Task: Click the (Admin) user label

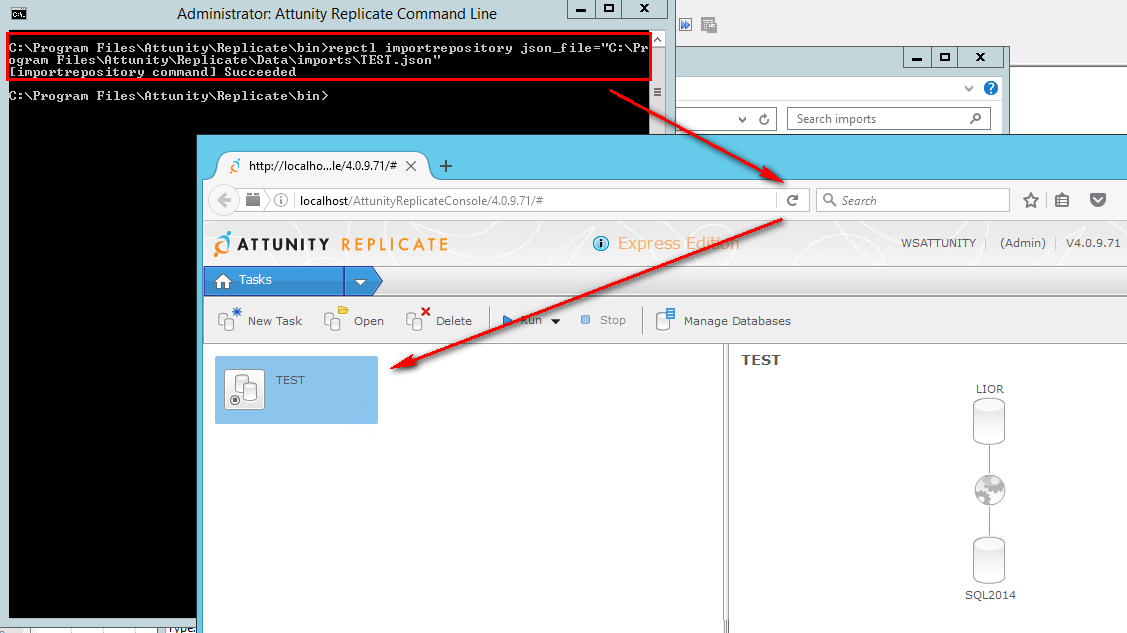Action: coord(1022,243)
